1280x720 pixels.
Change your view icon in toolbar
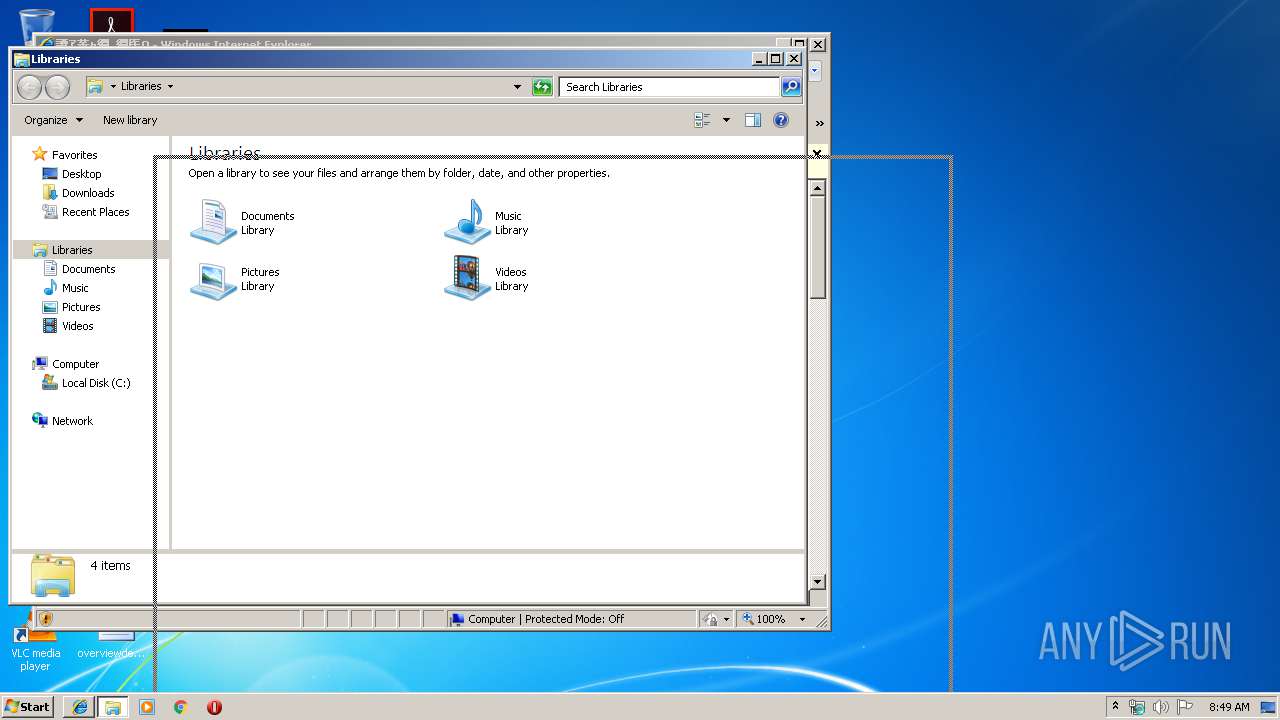point(703,120)
